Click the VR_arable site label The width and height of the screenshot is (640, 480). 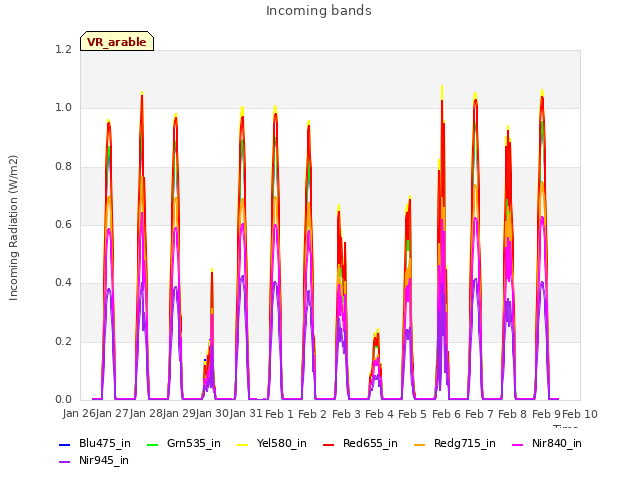pos(117,42)
